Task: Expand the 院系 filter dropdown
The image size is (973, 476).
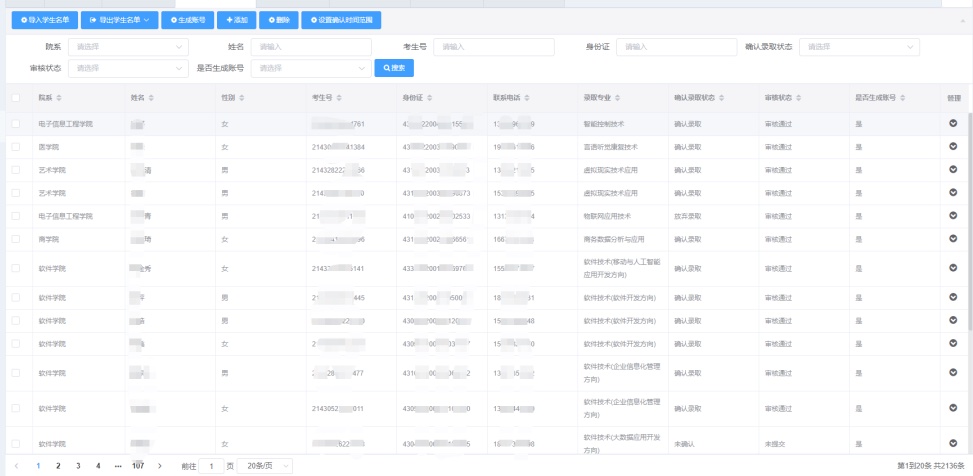Action: click(x=128, y=47)
